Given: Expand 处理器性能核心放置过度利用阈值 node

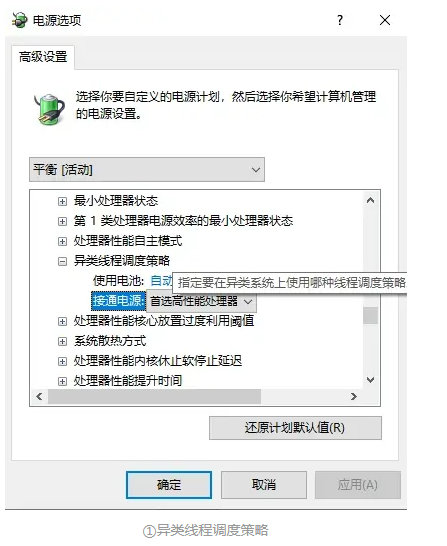Looking at the screenshot, I should pyautogui.click(x=62, y=321).
